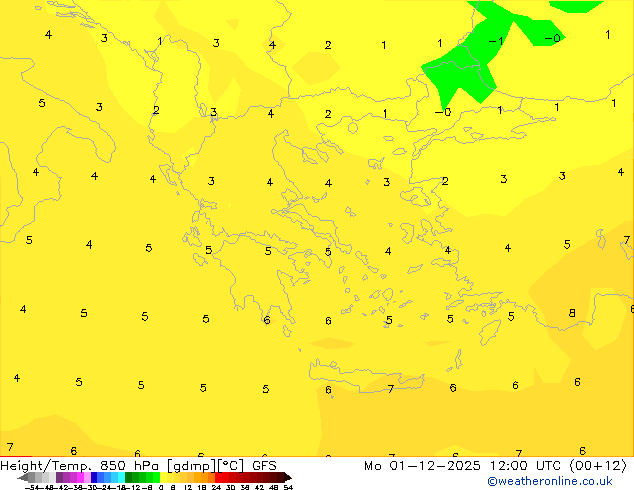Click the 'Mo' weekday label
Screen dimensions: 634x490
click(x=372, y=466)
